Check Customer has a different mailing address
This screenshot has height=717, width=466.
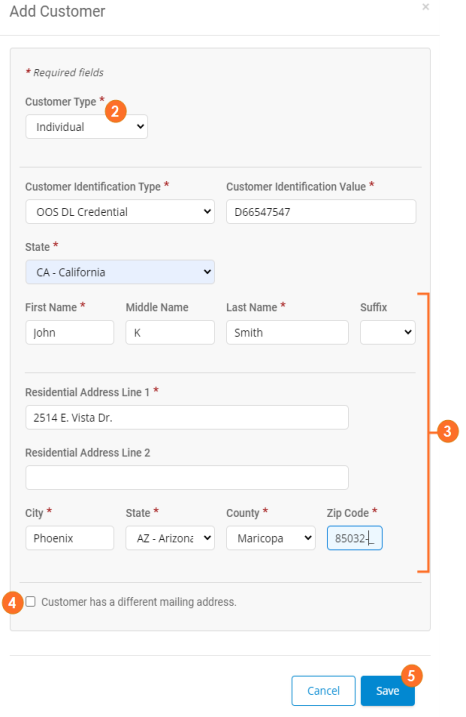click(x=31, y=601)
